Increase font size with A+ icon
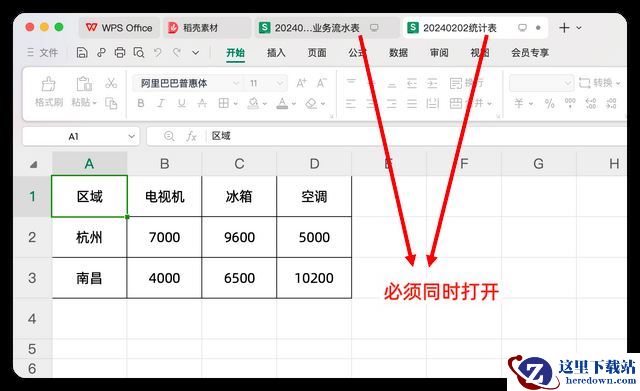The image size is (640, 391). pyautogui.click(x=301, y=83)
